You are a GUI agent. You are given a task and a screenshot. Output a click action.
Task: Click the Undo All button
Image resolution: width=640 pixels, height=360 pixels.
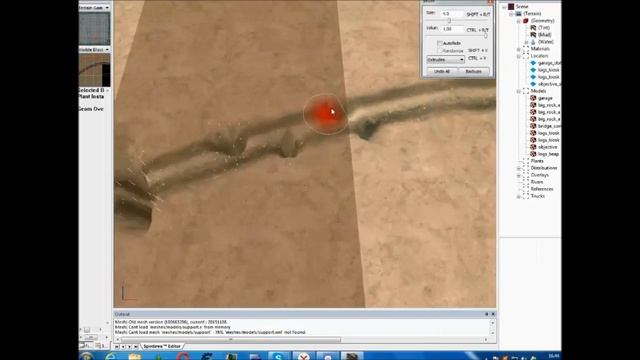point(442,71)
